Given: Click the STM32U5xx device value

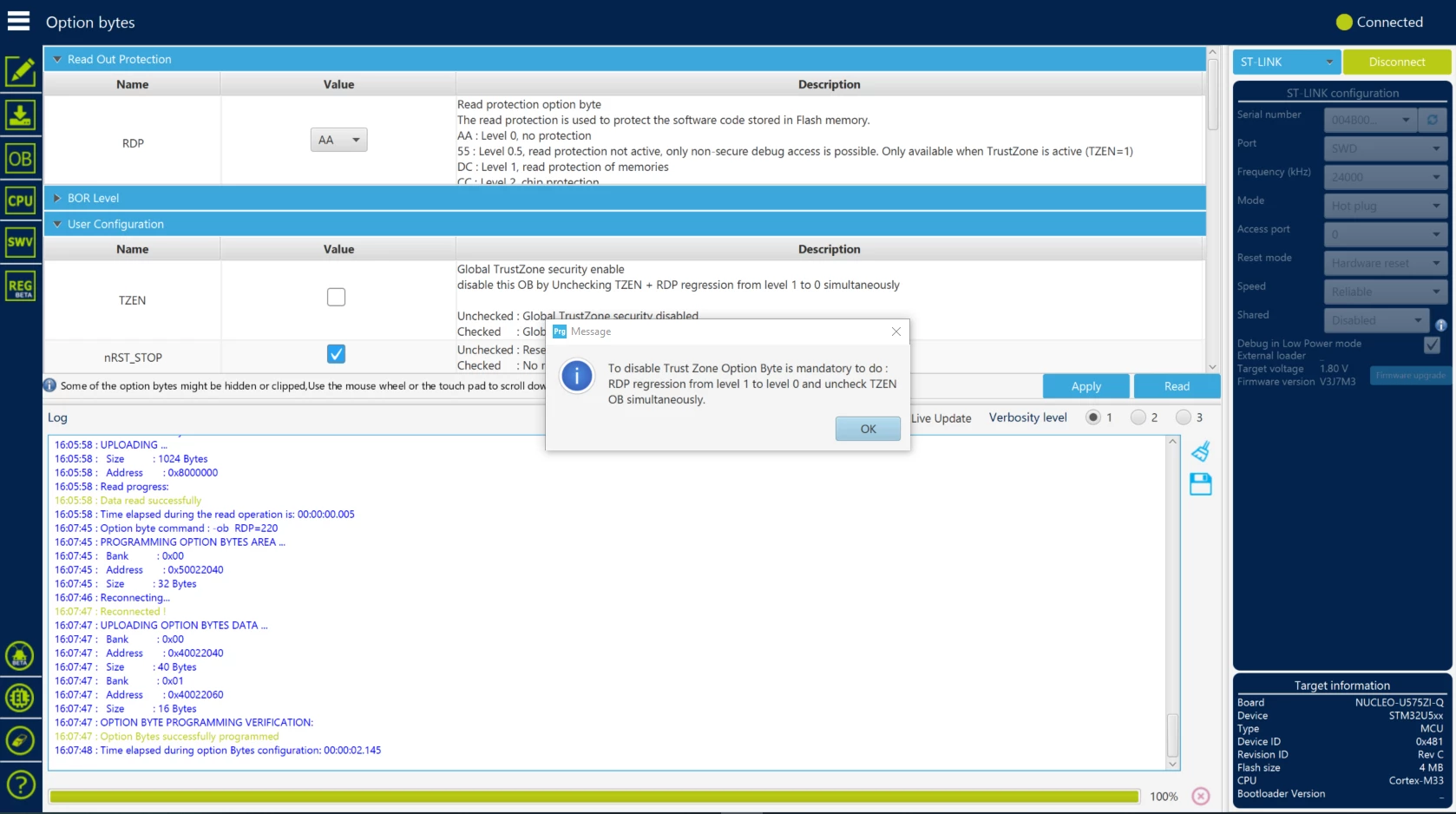Looking at the screenshot, I should [x=1416, y=716].
